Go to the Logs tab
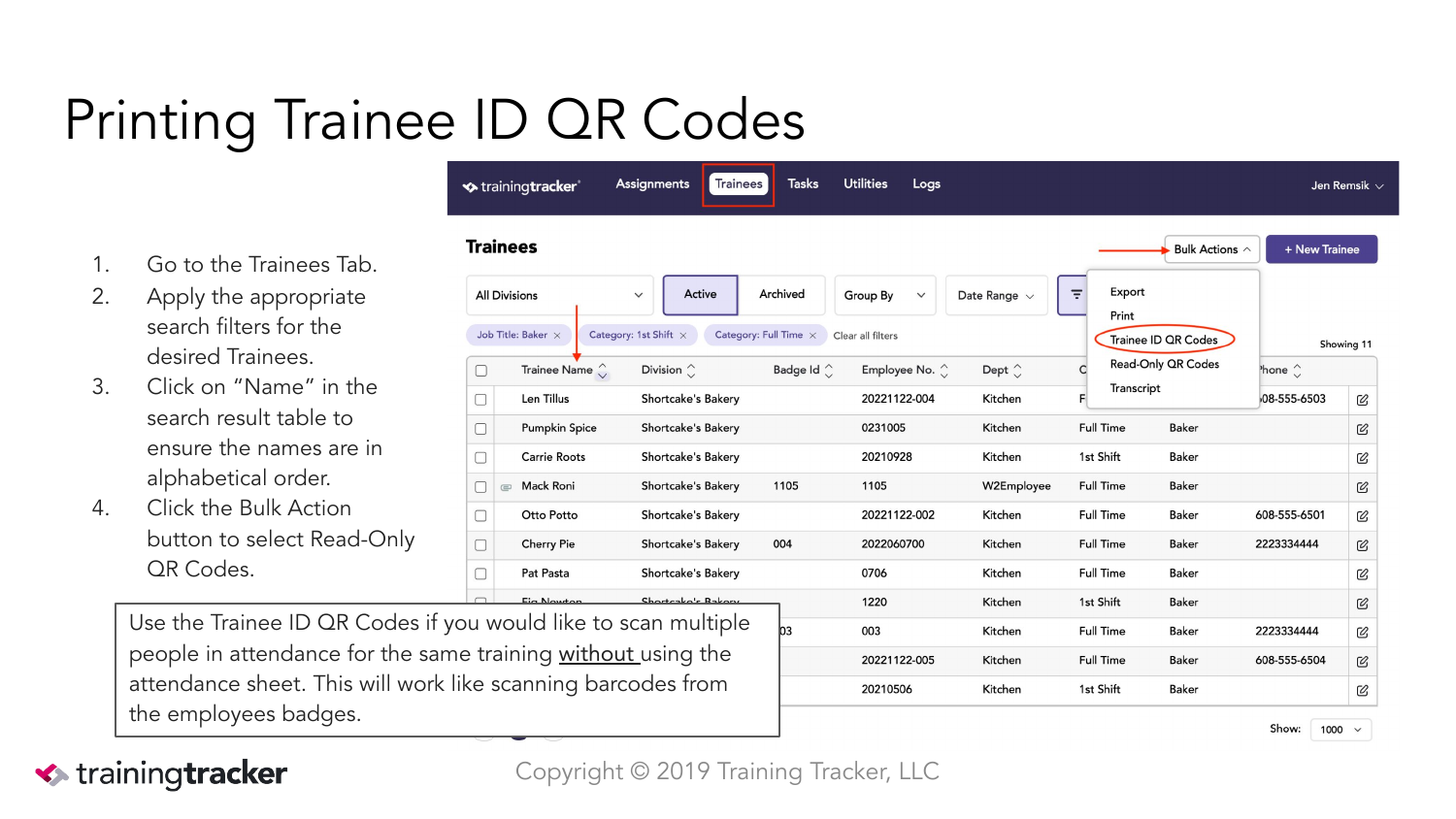1456x819 pixels. pyautogui.click(x=926, y=183)
